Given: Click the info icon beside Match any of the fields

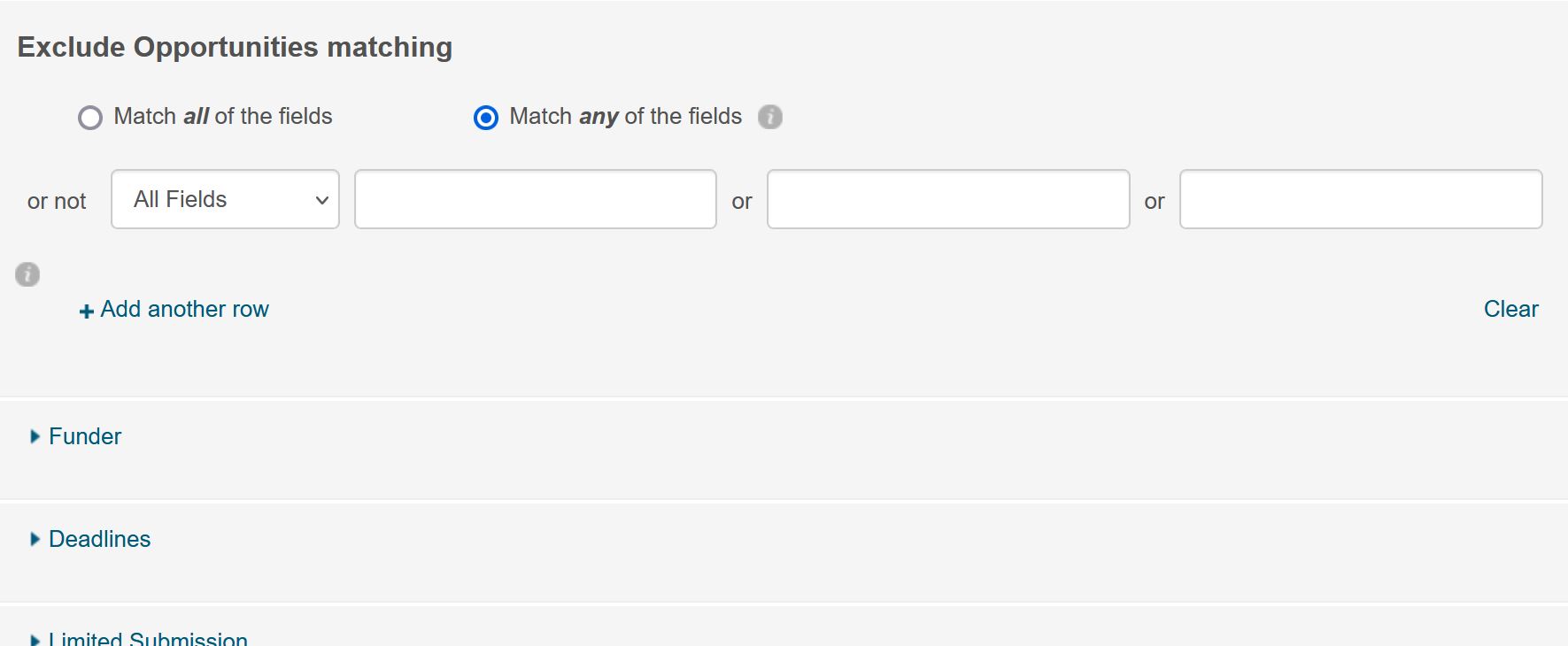Looking at the screenshot, I should pyautogui.click(x=770, y=117).
